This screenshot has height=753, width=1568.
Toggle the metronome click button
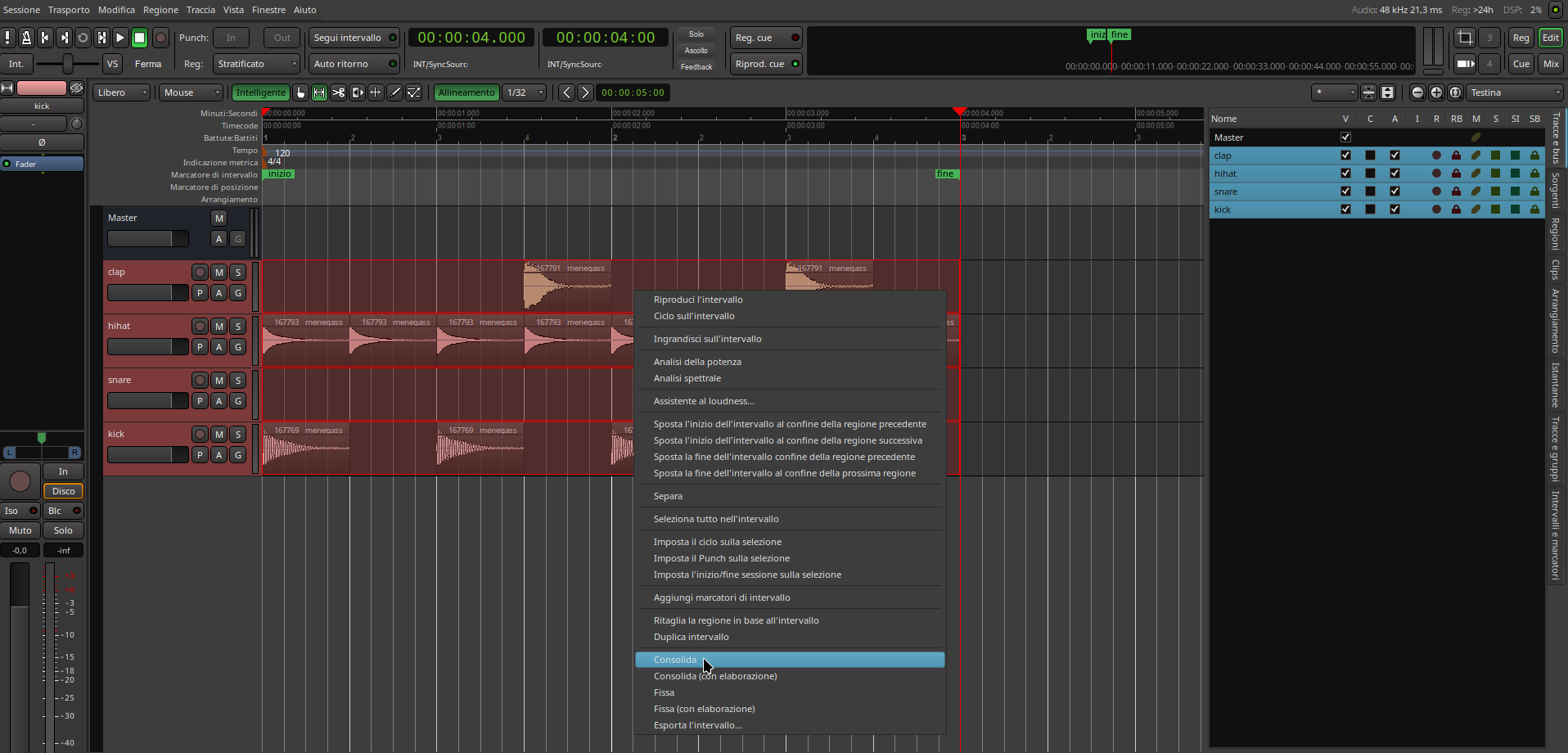point(26,38)
